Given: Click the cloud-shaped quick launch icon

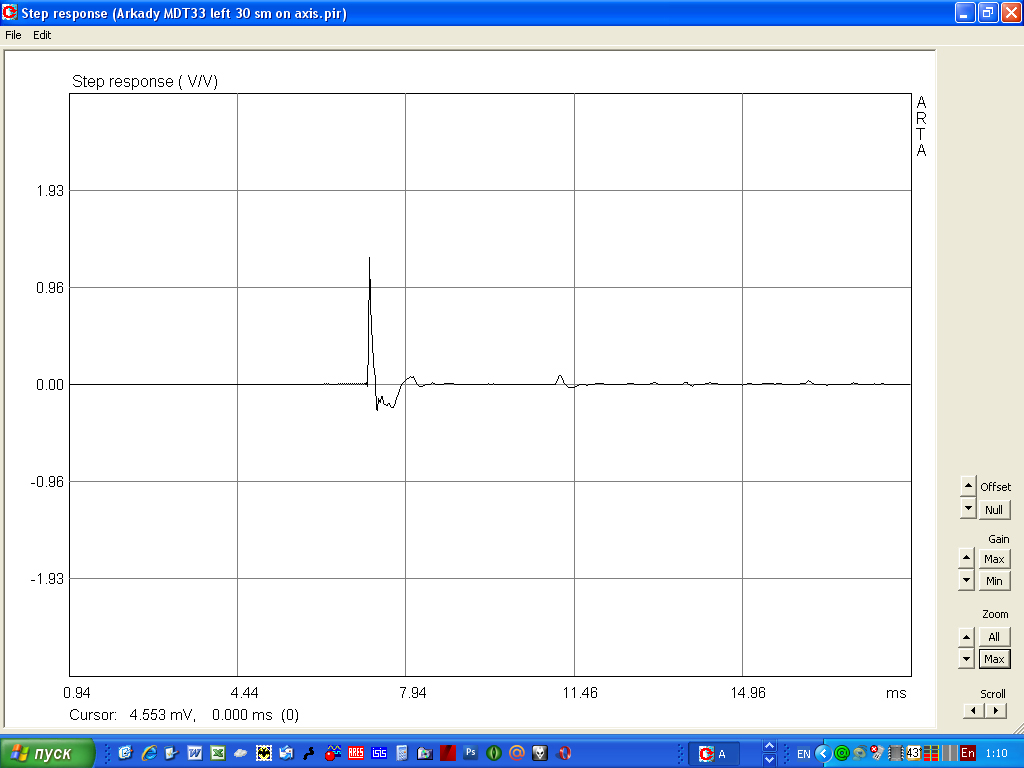Looking at the screenshot, I should 240,754.
